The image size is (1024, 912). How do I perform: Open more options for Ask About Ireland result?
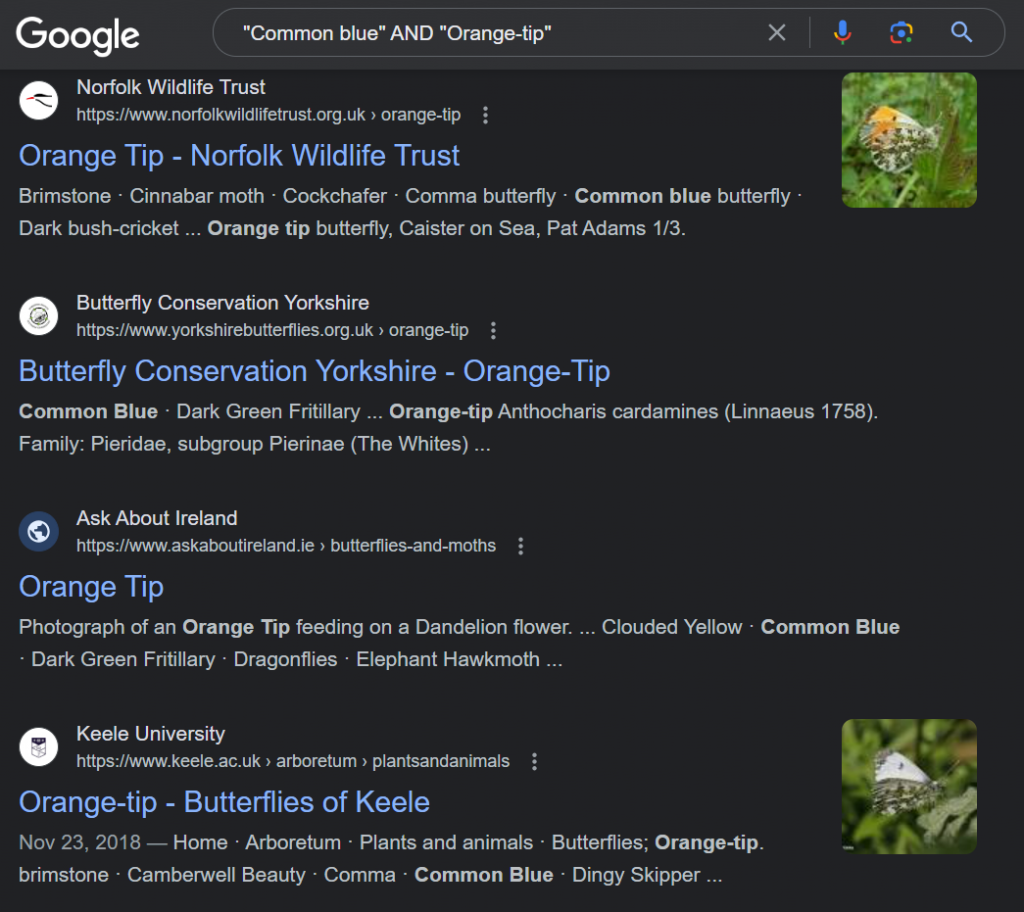(520, 546)
